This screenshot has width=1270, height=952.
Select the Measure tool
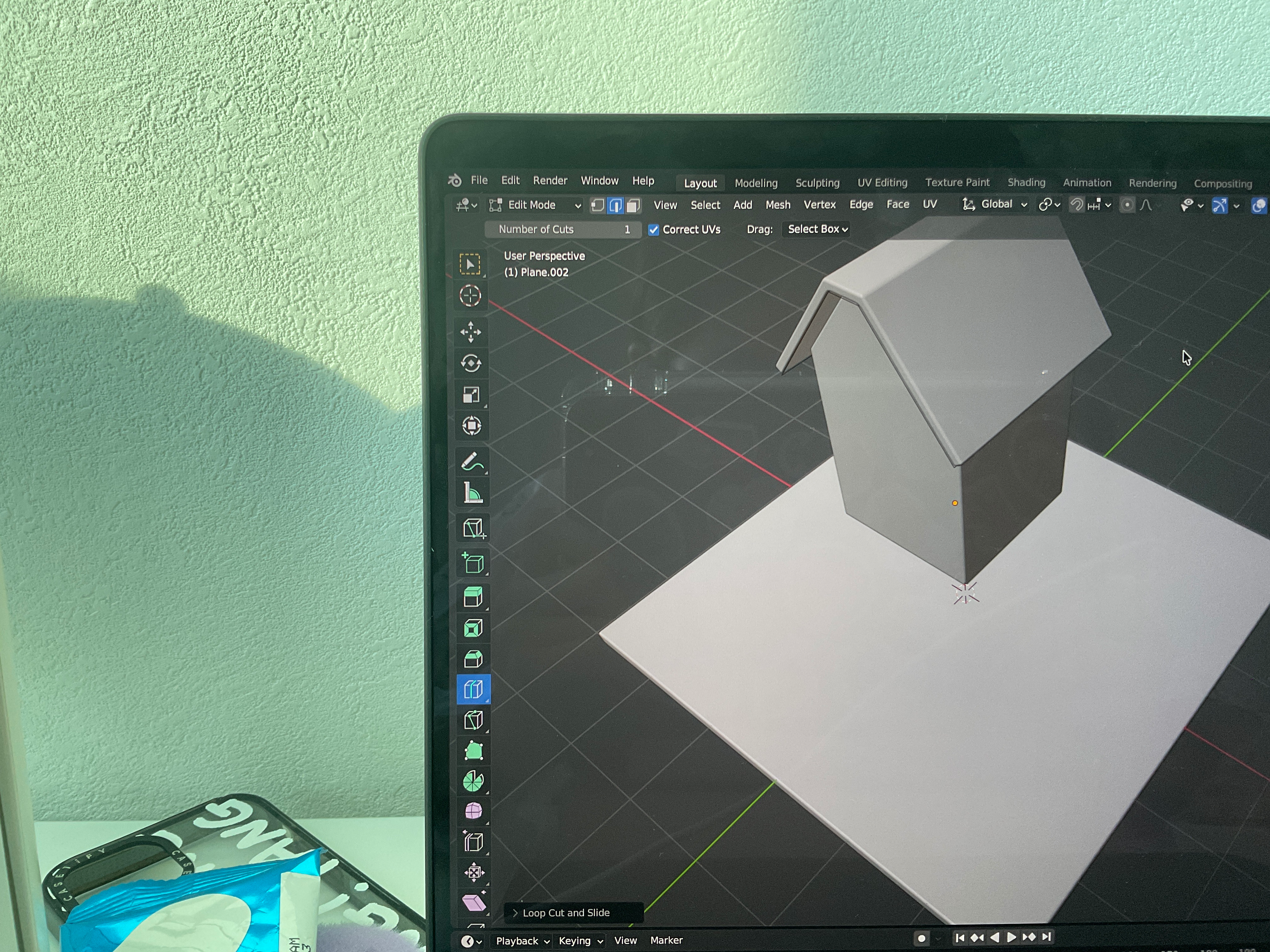pos(472,494)
